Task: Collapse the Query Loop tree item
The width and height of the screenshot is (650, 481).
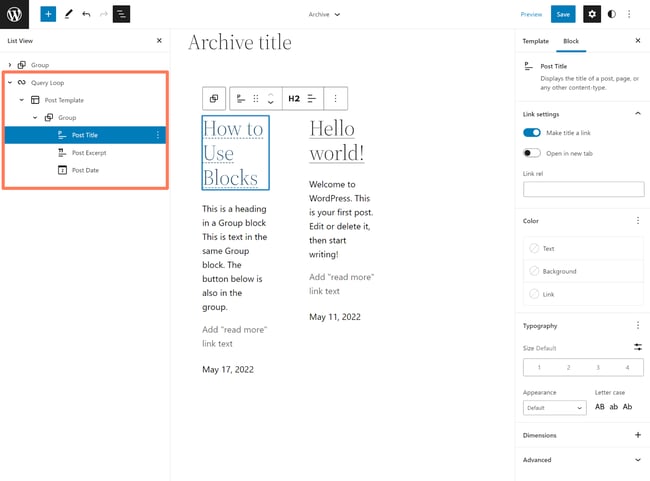Action: click(x=10, y=83)
